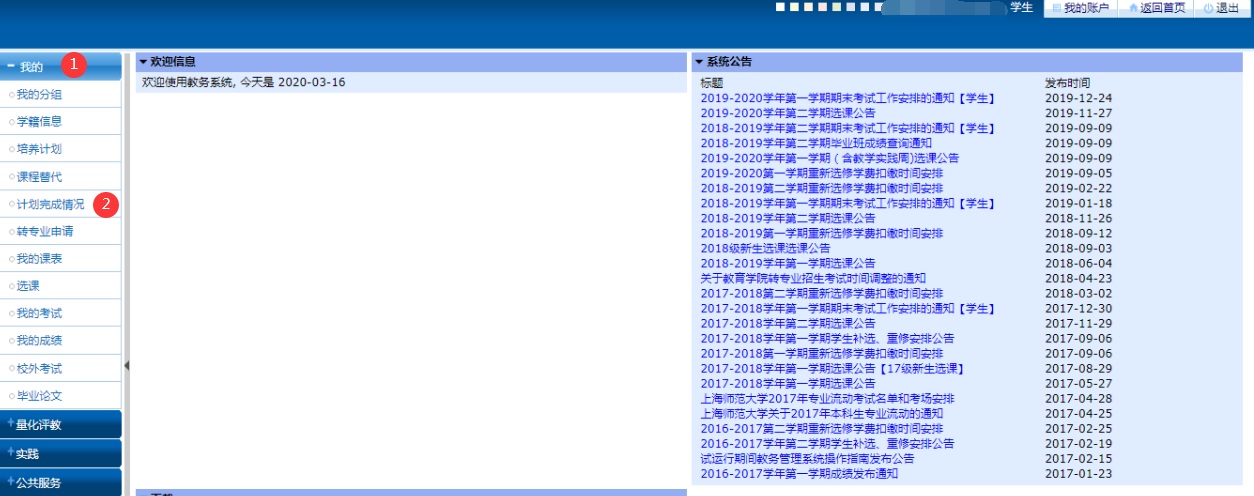Collapse the 系统公告 panel
The image size is (1254, 496).
[x=699, y=62]
